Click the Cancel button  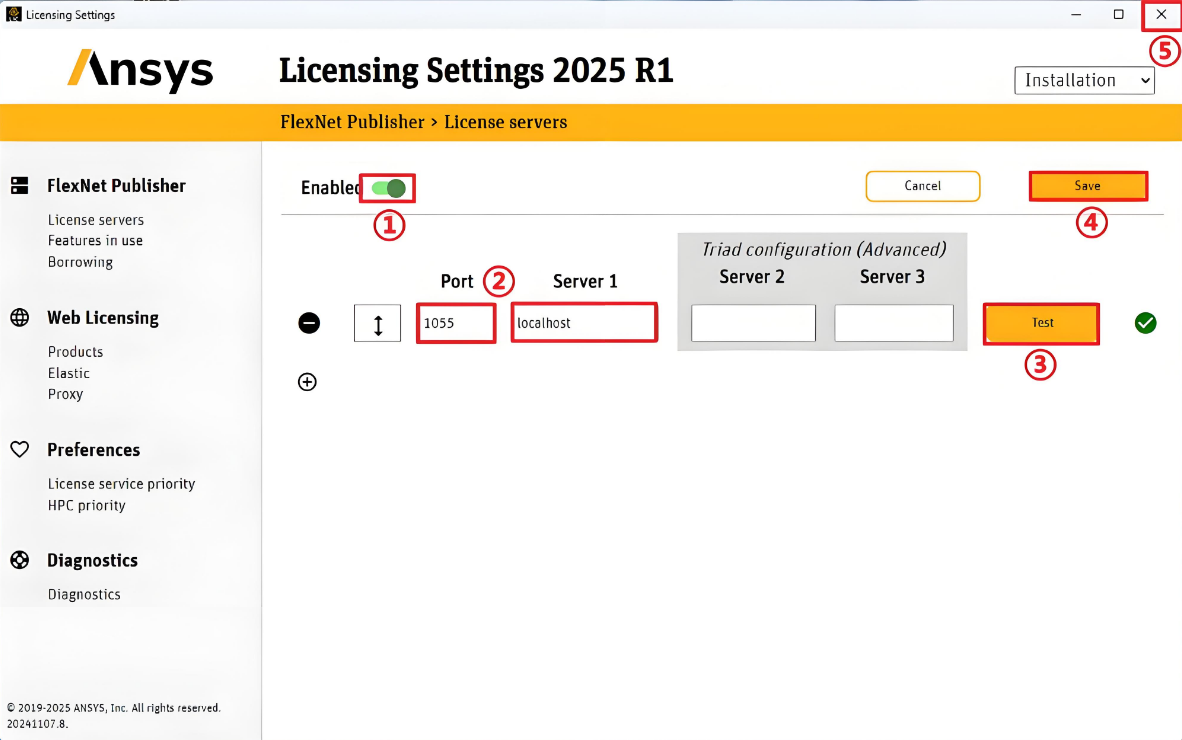coord(923,186)
